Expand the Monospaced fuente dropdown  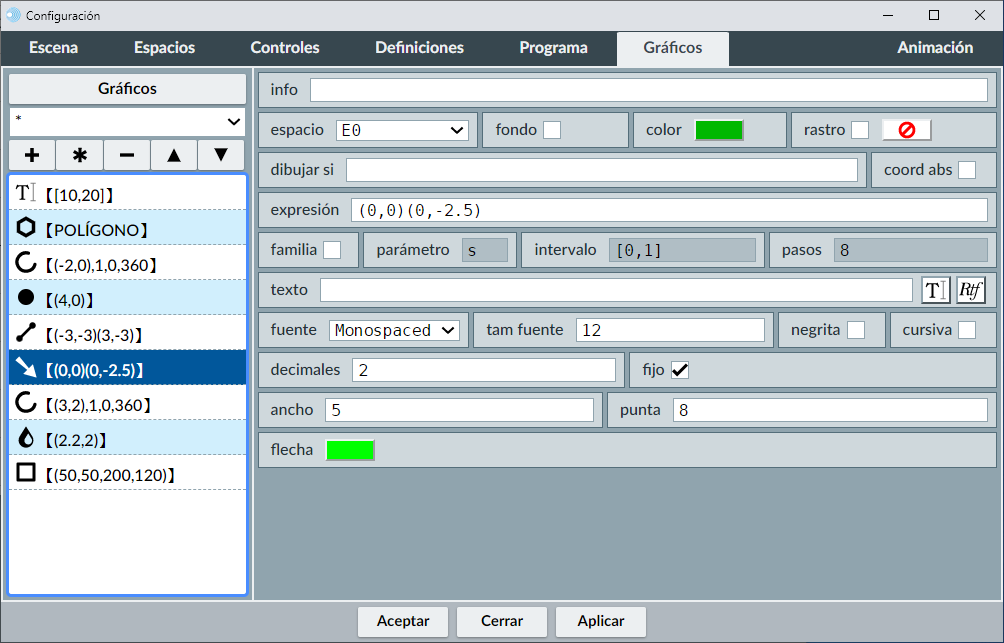click(394, 330)
